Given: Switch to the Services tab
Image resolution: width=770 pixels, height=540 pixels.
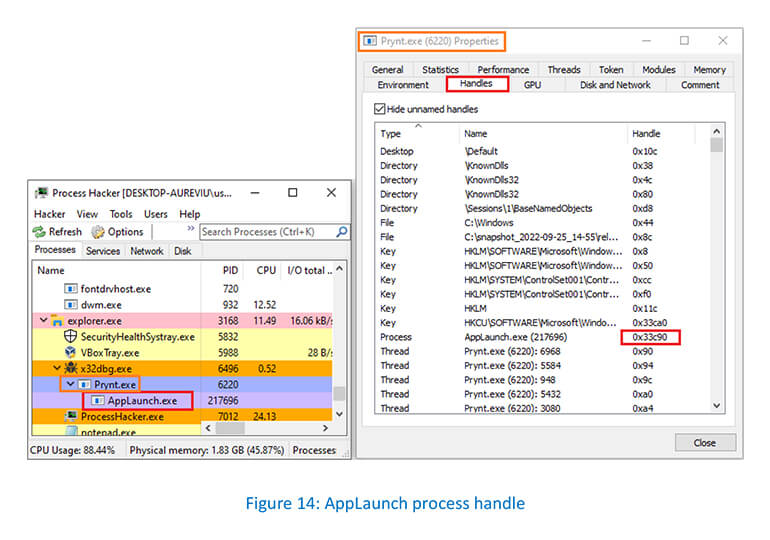Looking at the screenshot, I should pos(103,251).
